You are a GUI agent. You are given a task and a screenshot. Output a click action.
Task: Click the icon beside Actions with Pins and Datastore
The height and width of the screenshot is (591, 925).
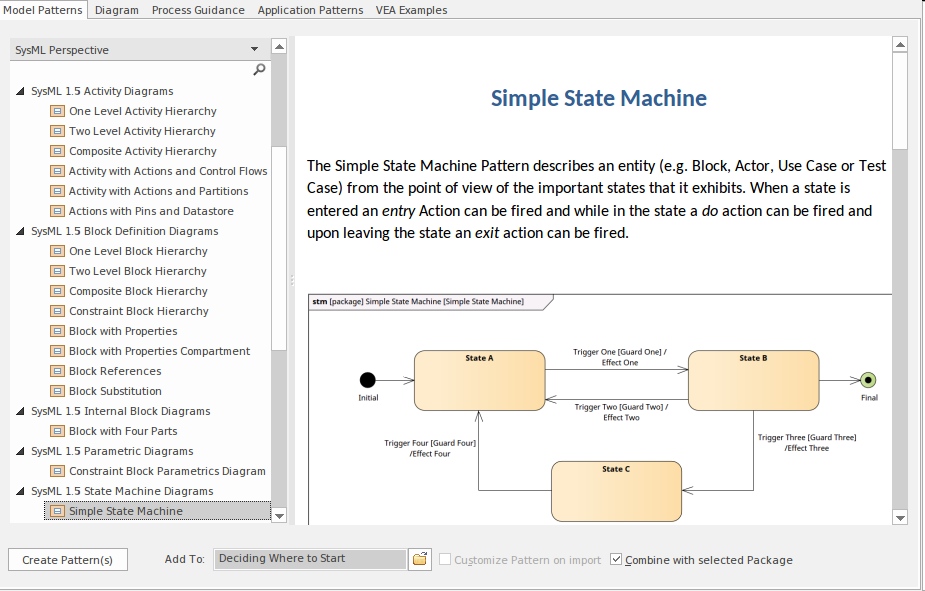click(57, 211)
